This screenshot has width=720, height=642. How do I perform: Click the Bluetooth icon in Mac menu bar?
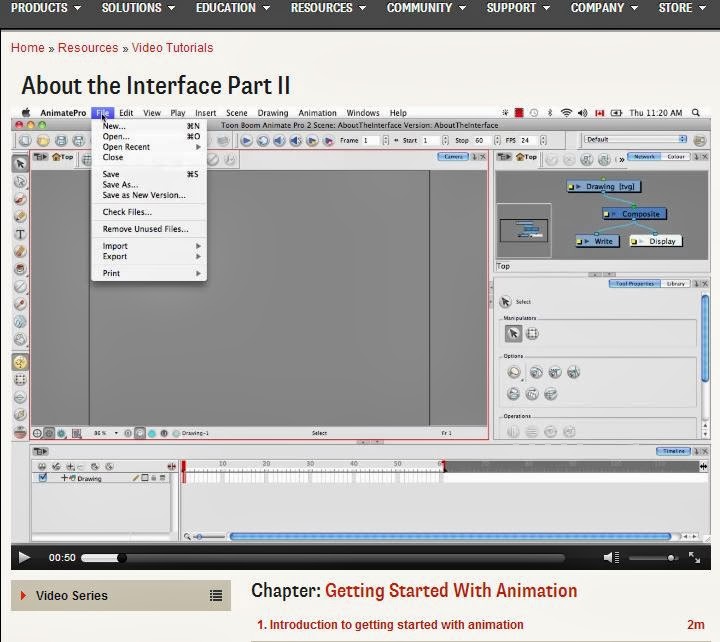point(550,113)
